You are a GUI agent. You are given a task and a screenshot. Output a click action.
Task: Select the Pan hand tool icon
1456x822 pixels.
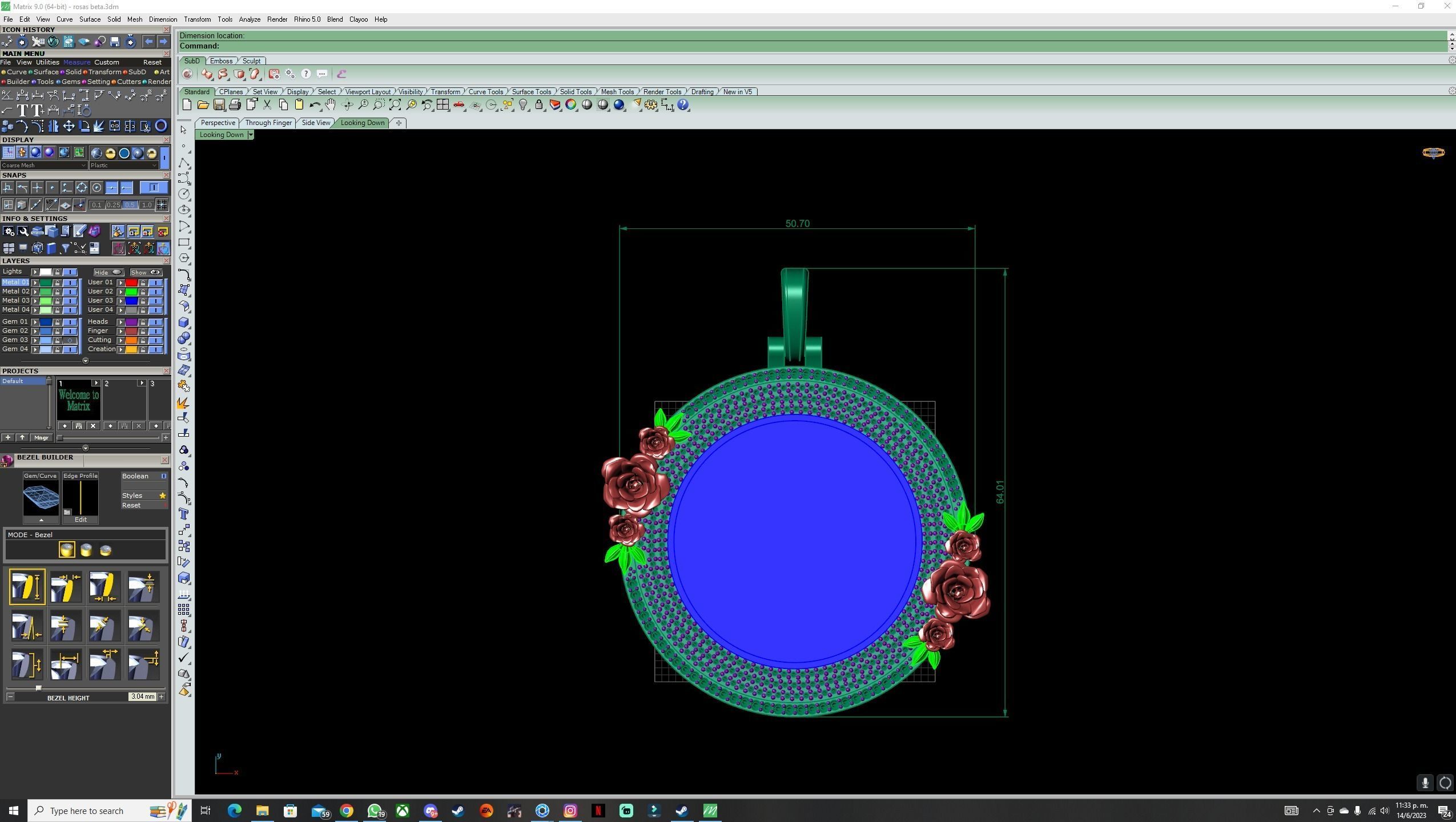[330, 105]
